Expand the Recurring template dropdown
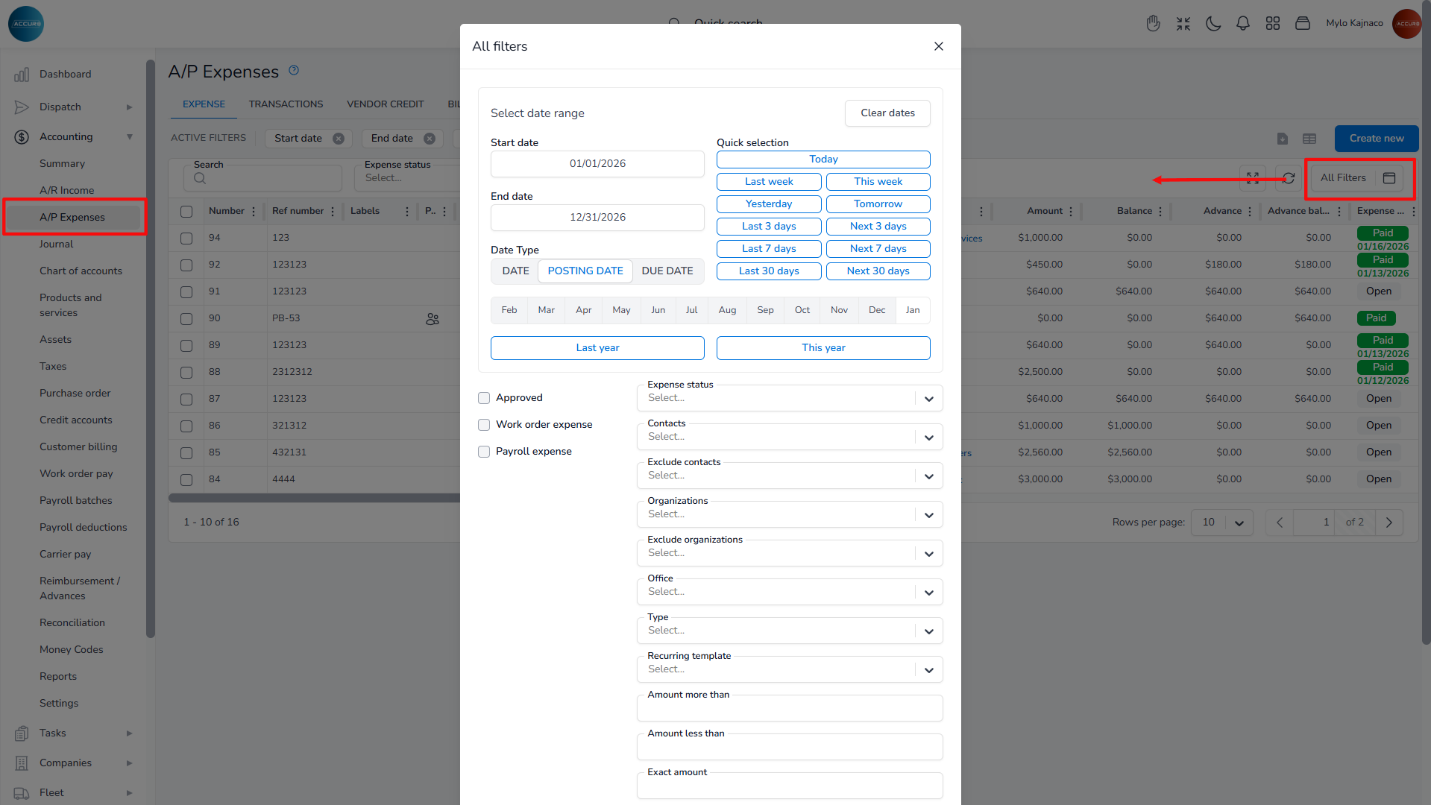The height and width of the screenshot is (805, 1431). [928, 670]
